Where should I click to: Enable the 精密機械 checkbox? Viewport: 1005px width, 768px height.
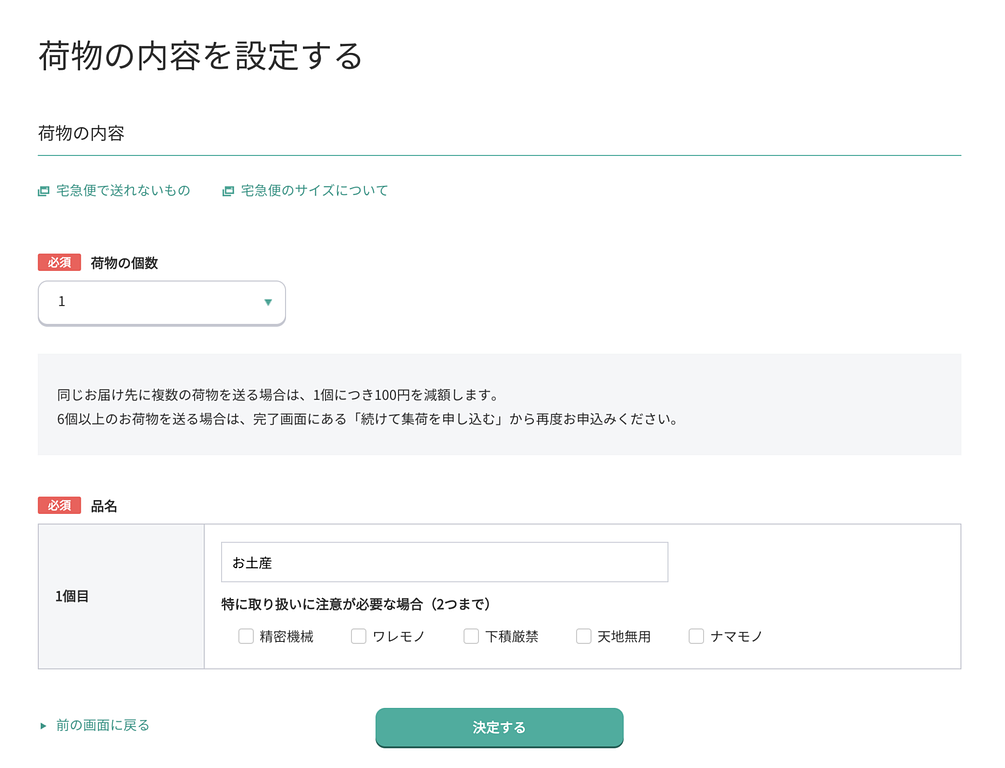(x=245, y=635)
